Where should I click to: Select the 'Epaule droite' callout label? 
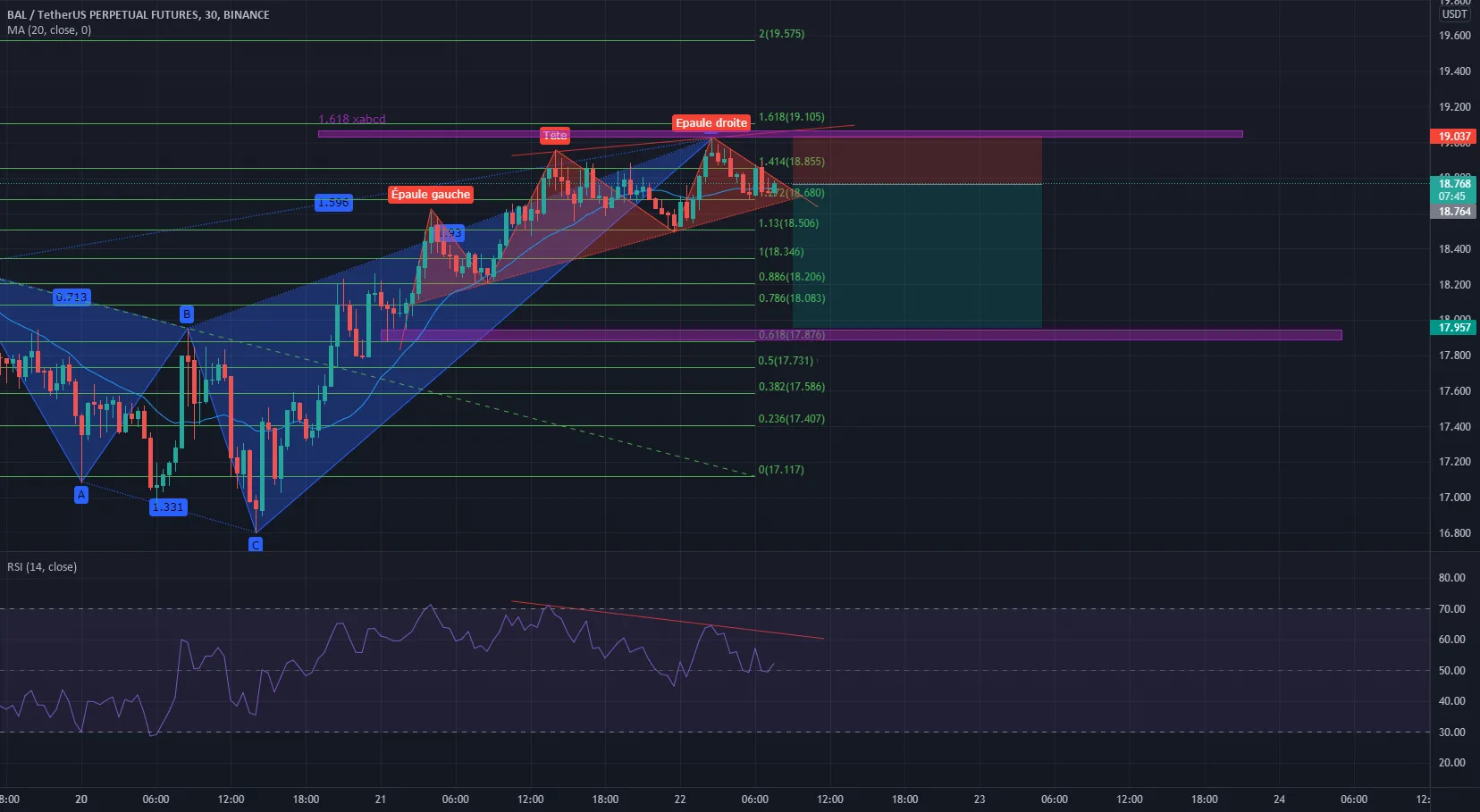point(711,122)
